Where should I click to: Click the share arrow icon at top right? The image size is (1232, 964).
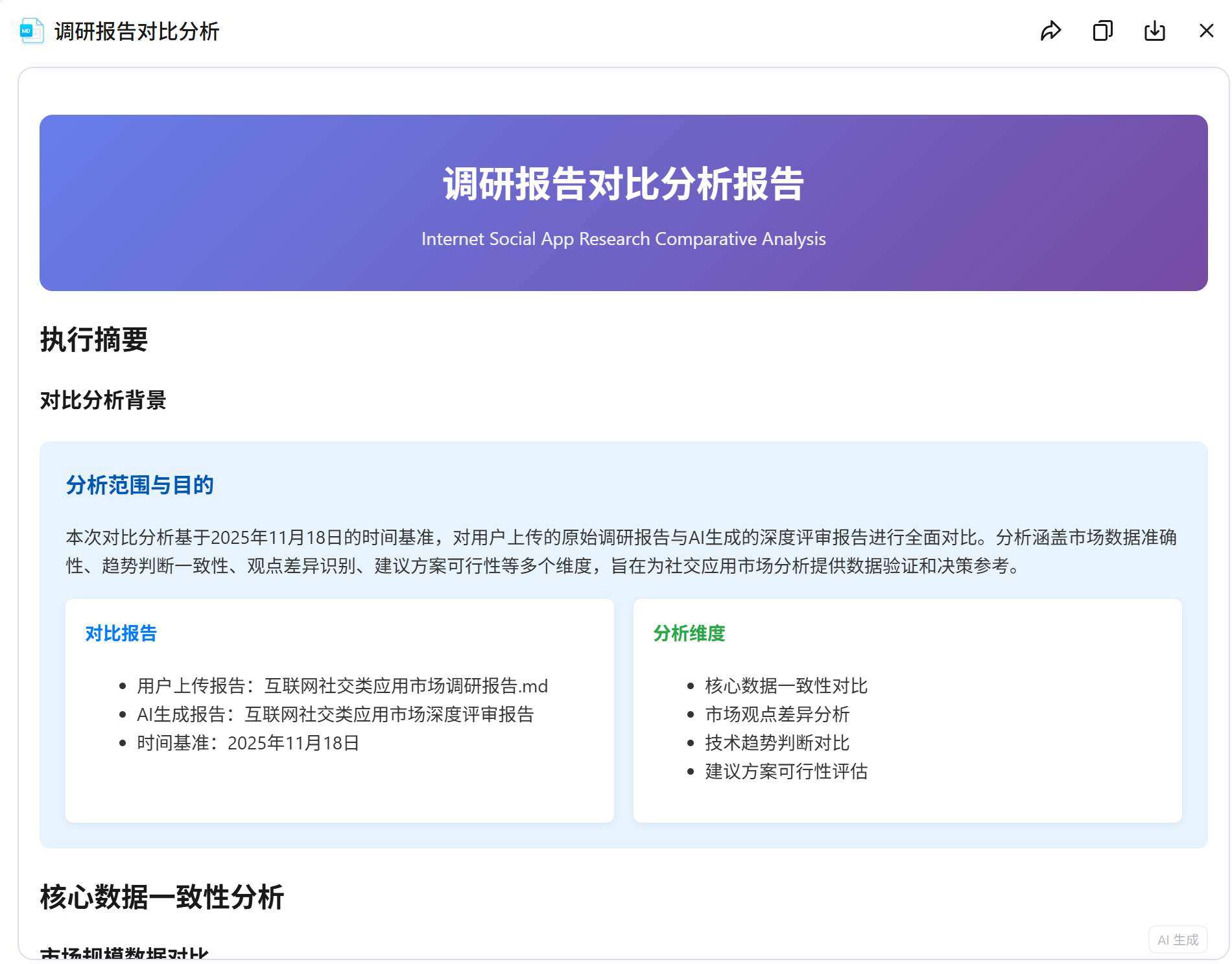[x=1050, y=30]
